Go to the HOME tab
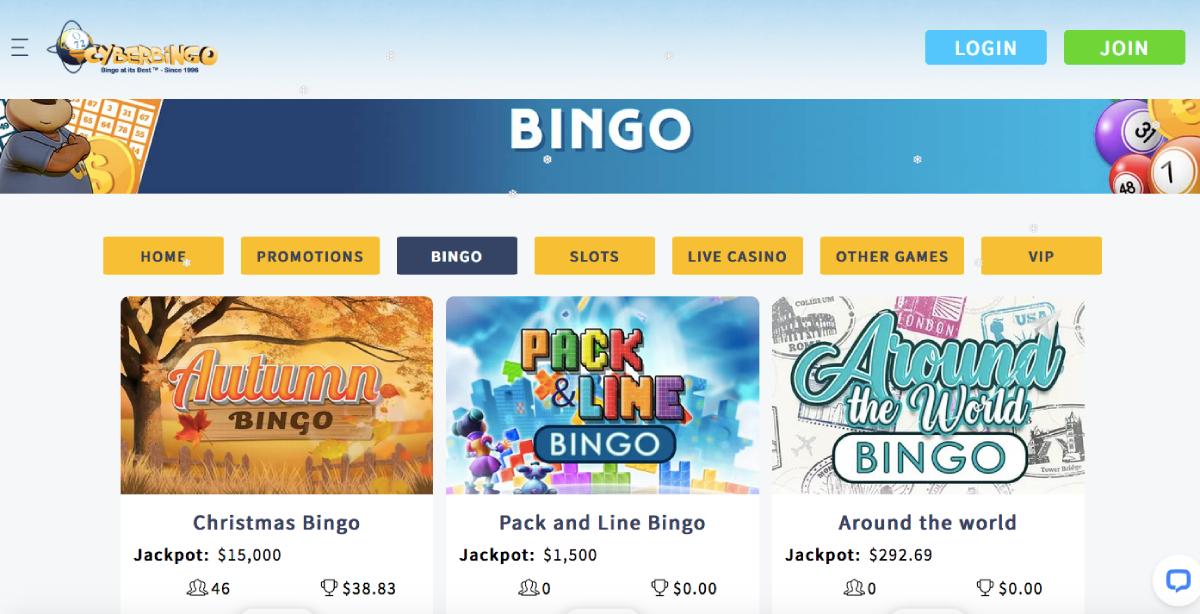This screenshot has width=1200, height=614. [163, 256]
